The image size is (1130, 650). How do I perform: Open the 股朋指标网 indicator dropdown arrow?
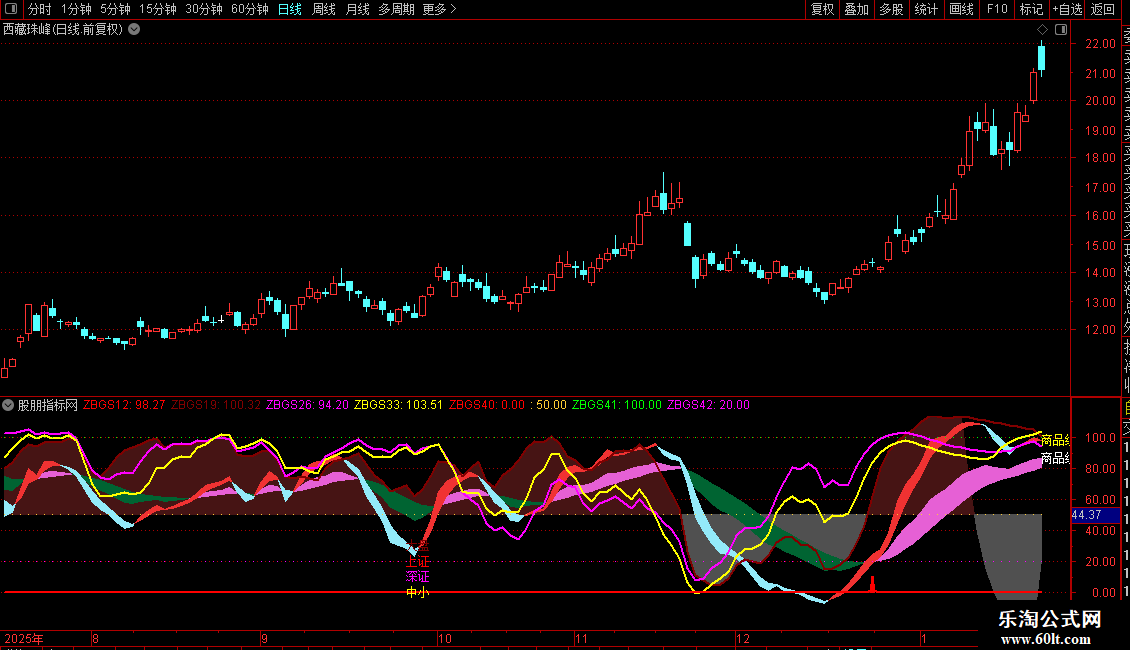tap(9, 405)
